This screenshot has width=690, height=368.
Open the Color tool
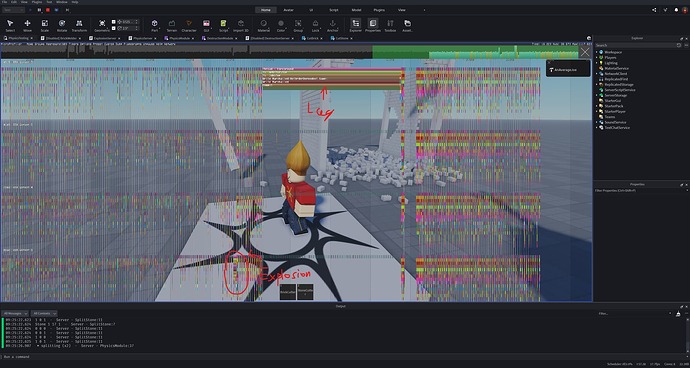pos(281,26)
